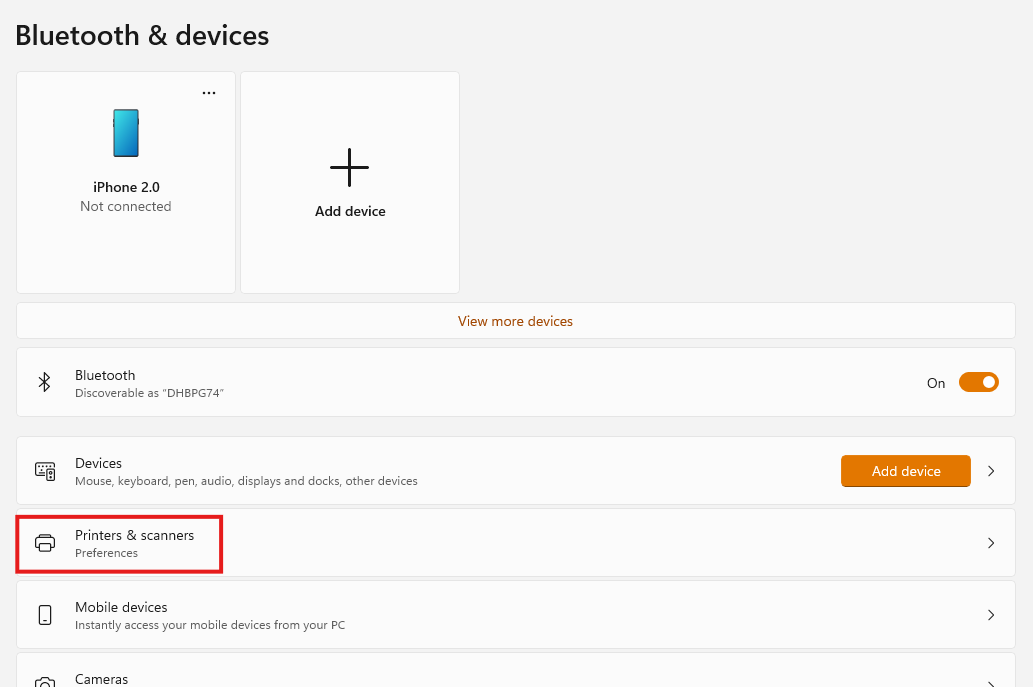Click the plus icon to add device

click(x=349, y=167)
